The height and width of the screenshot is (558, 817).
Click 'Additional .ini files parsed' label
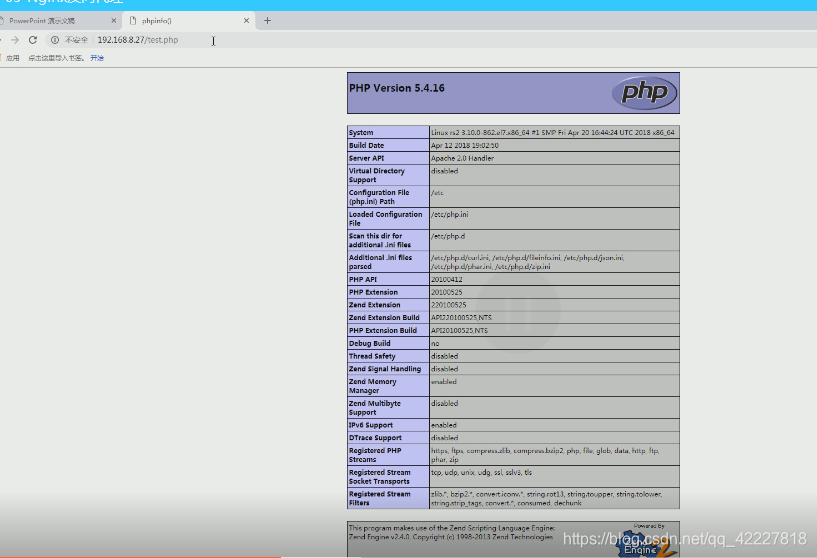point(380,262)
